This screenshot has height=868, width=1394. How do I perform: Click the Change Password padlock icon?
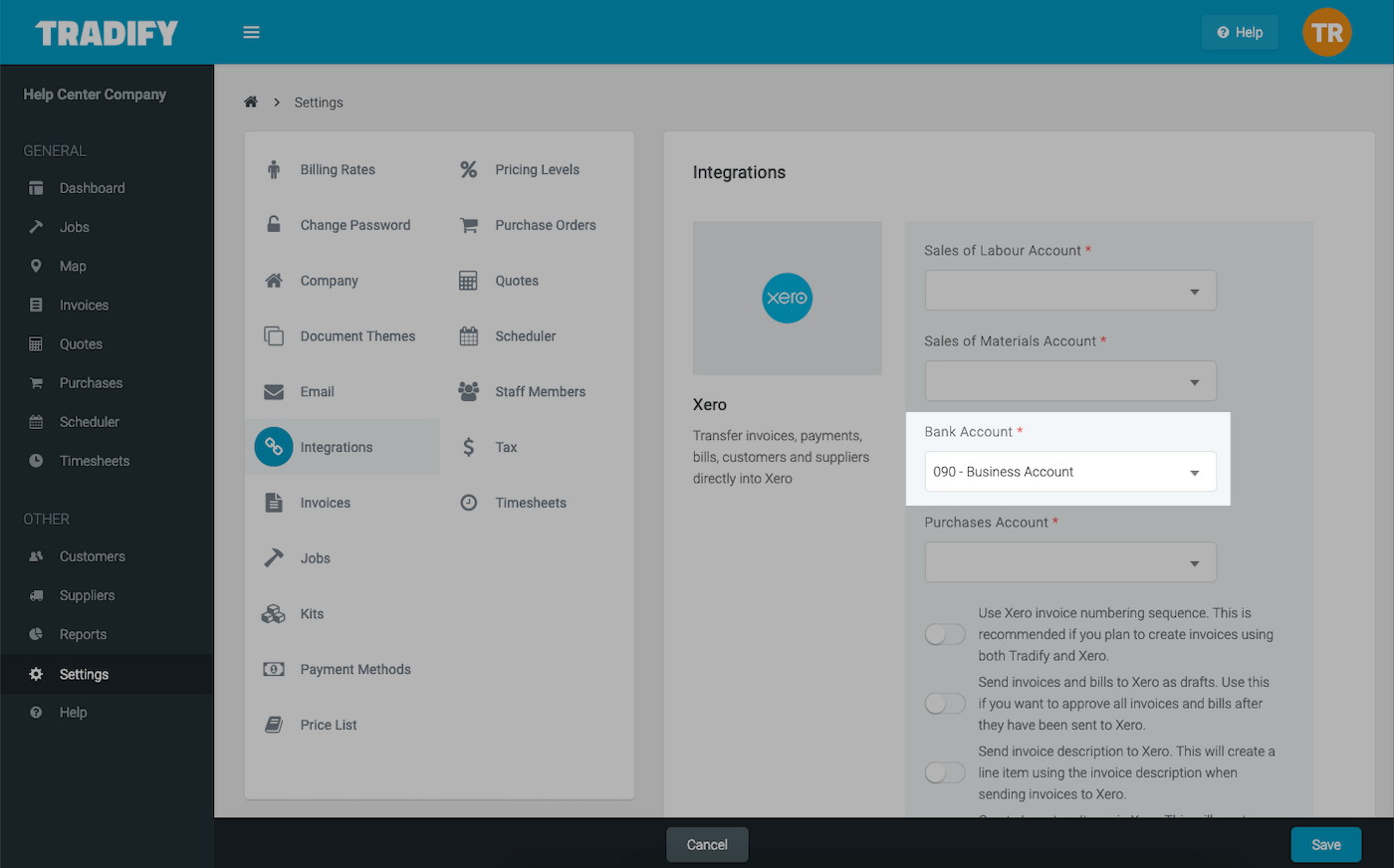click(274, 224)
